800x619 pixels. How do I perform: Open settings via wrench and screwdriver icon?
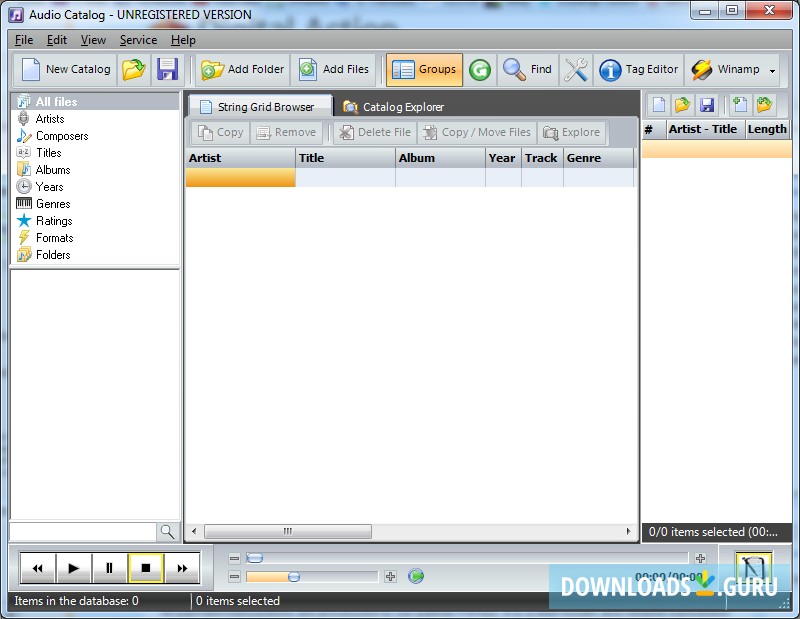click(x=576, y=69)
